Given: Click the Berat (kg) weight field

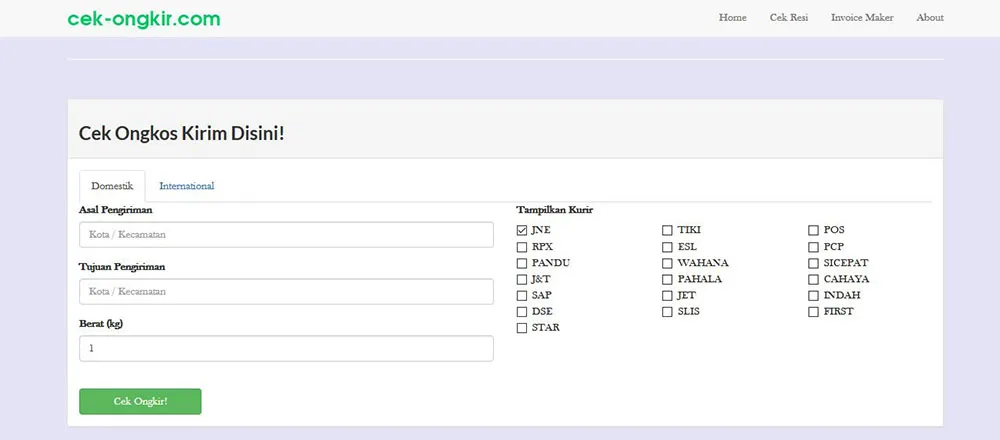Looking at the screenshot, I should pyautogui.click(x=286, y=349).
